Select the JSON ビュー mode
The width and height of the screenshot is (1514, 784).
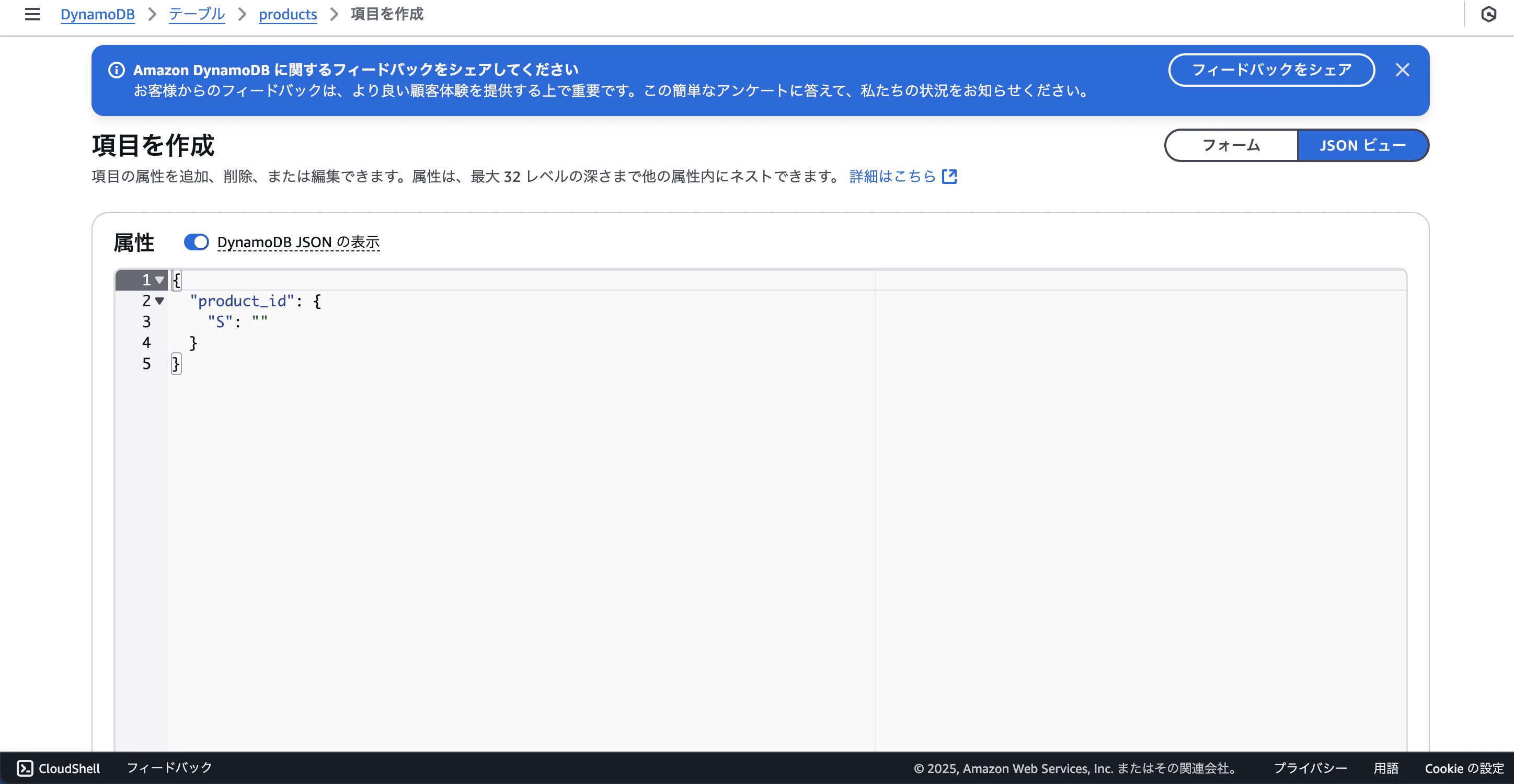point(1363,145)
